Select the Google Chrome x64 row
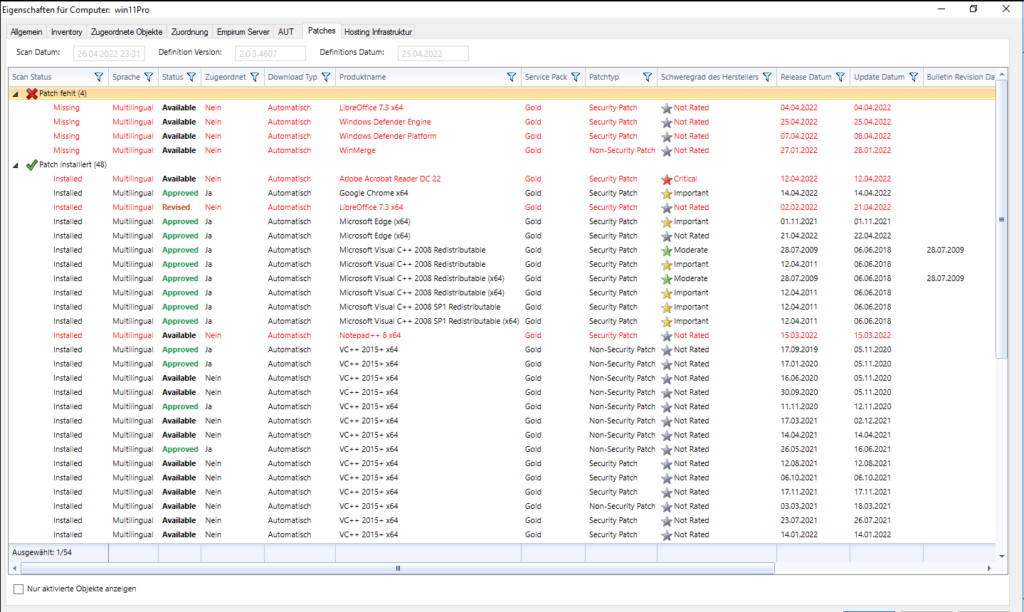 coord(502,193)
